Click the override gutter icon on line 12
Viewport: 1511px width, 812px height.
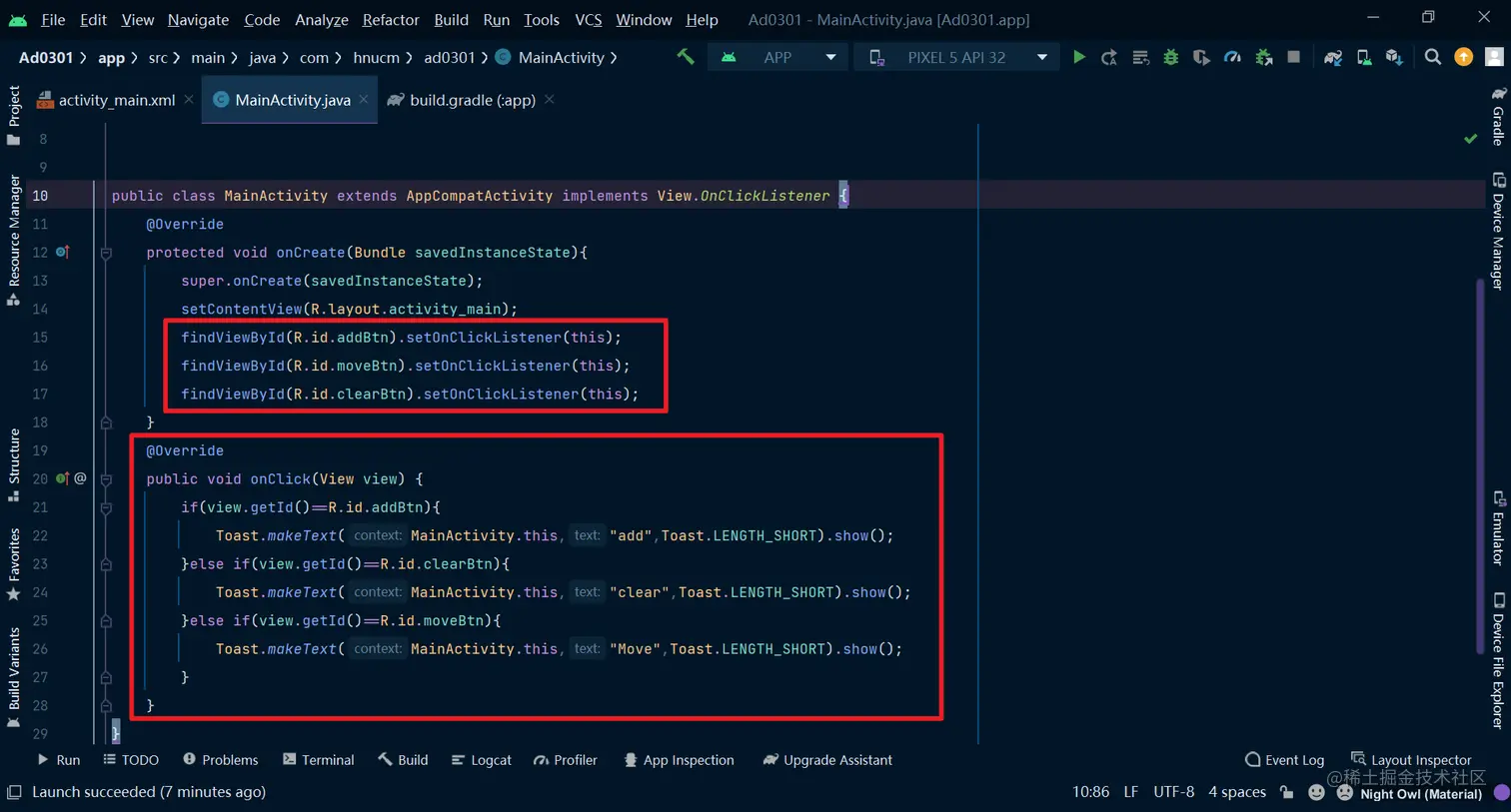click(x=63, y=252)
